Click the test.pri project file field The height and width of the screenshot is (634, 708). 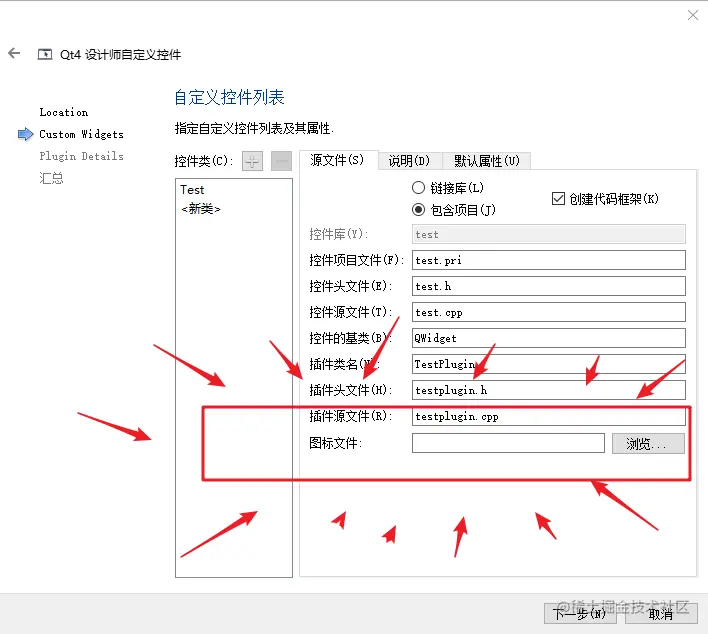549,260
